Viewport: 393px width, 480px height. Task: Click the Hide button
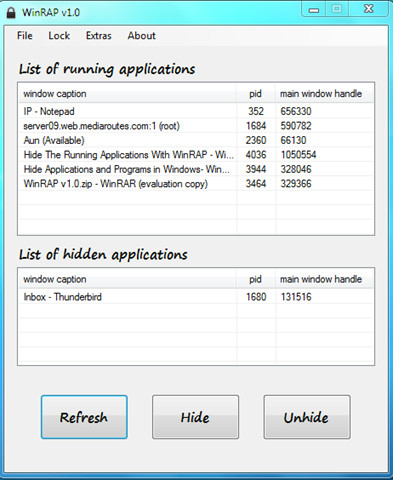[195, 417]
